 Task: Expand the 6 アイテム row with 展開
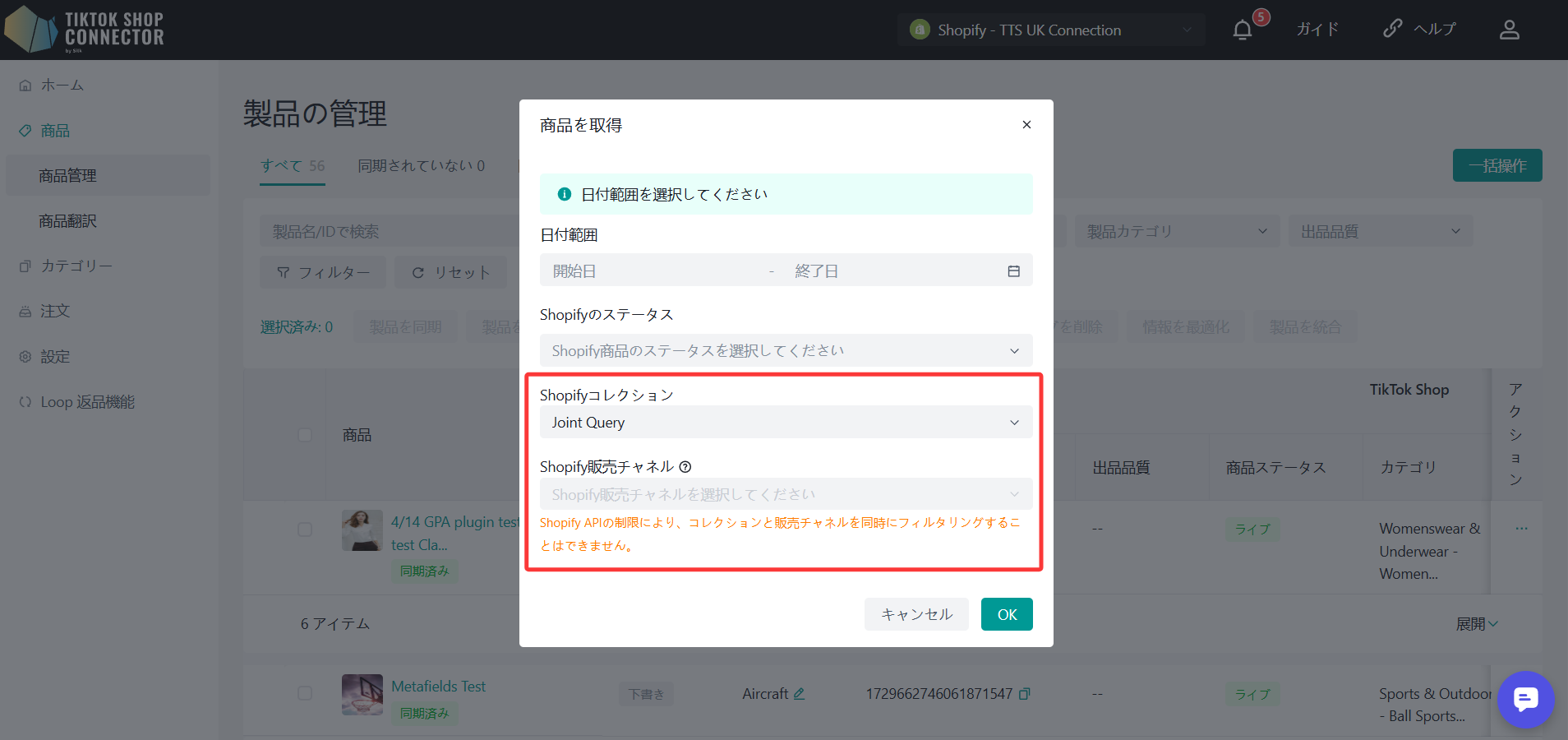pos(1477,624)
